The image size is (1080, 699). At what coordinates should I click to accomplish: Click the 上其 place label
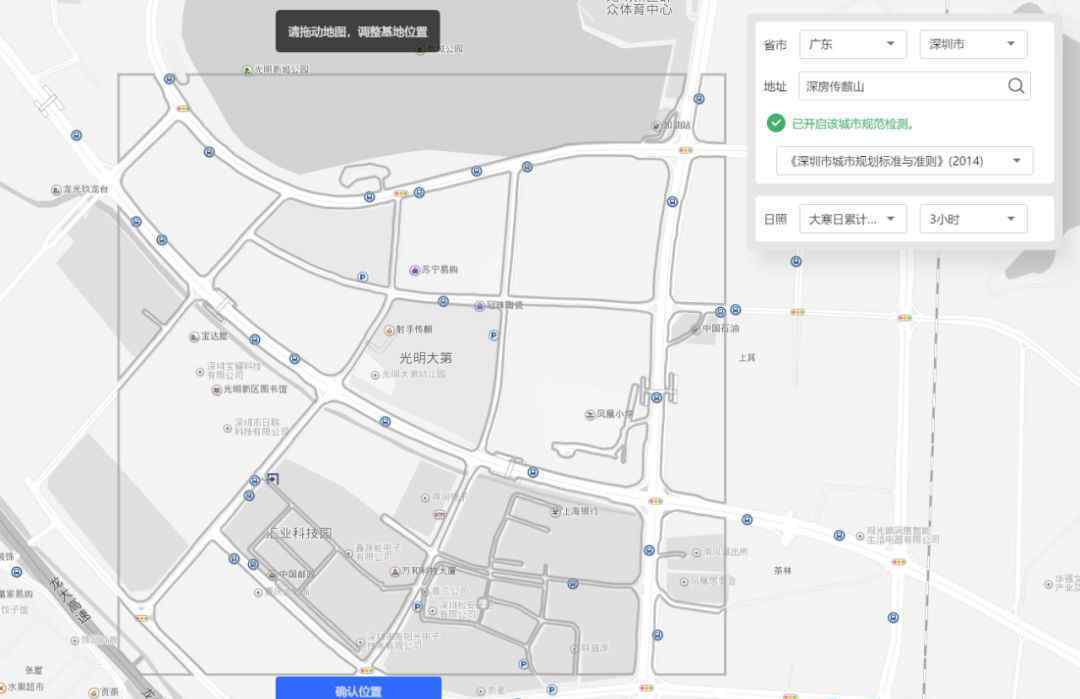[x=747, y=358]
